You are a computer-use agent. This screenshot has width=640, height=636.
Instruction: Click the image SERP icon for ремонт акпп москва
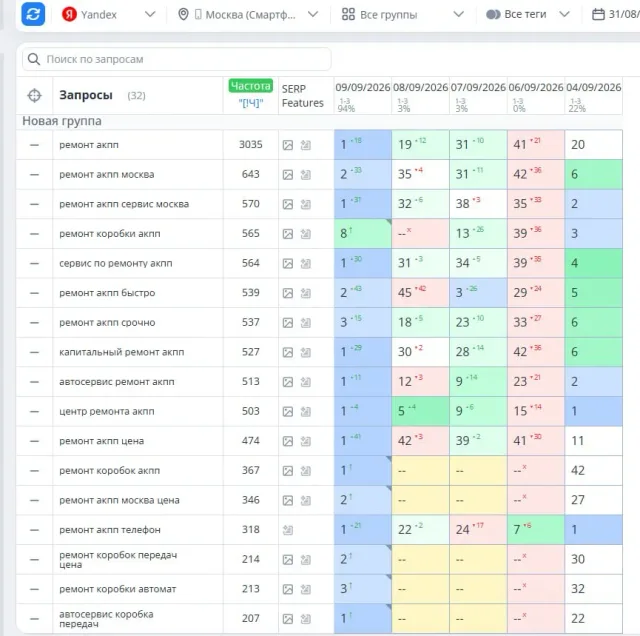[288, 175]
